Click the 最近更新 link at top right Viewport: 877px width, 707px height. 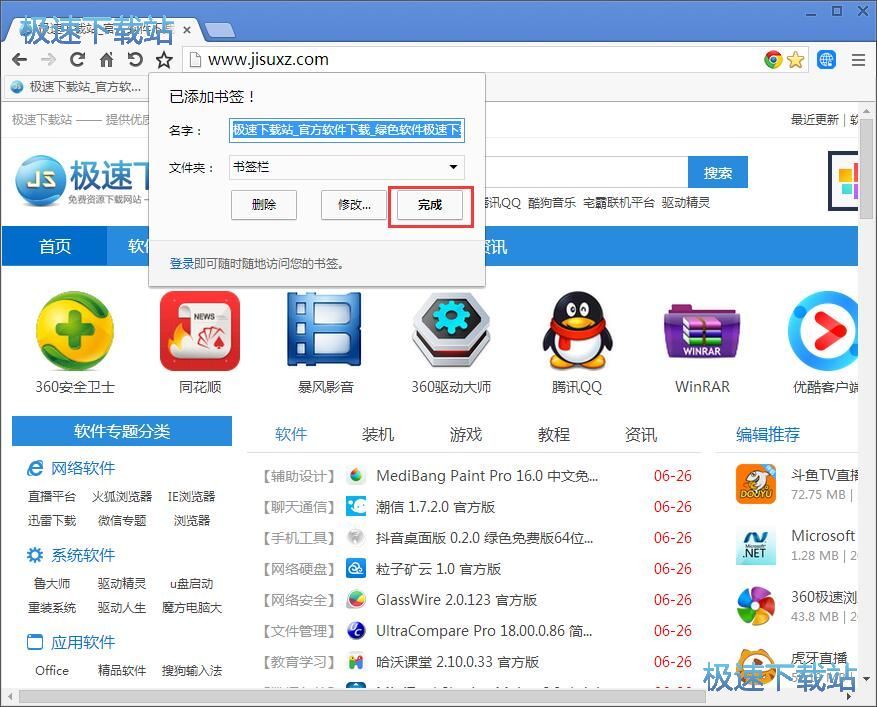(x=814, y=119)
